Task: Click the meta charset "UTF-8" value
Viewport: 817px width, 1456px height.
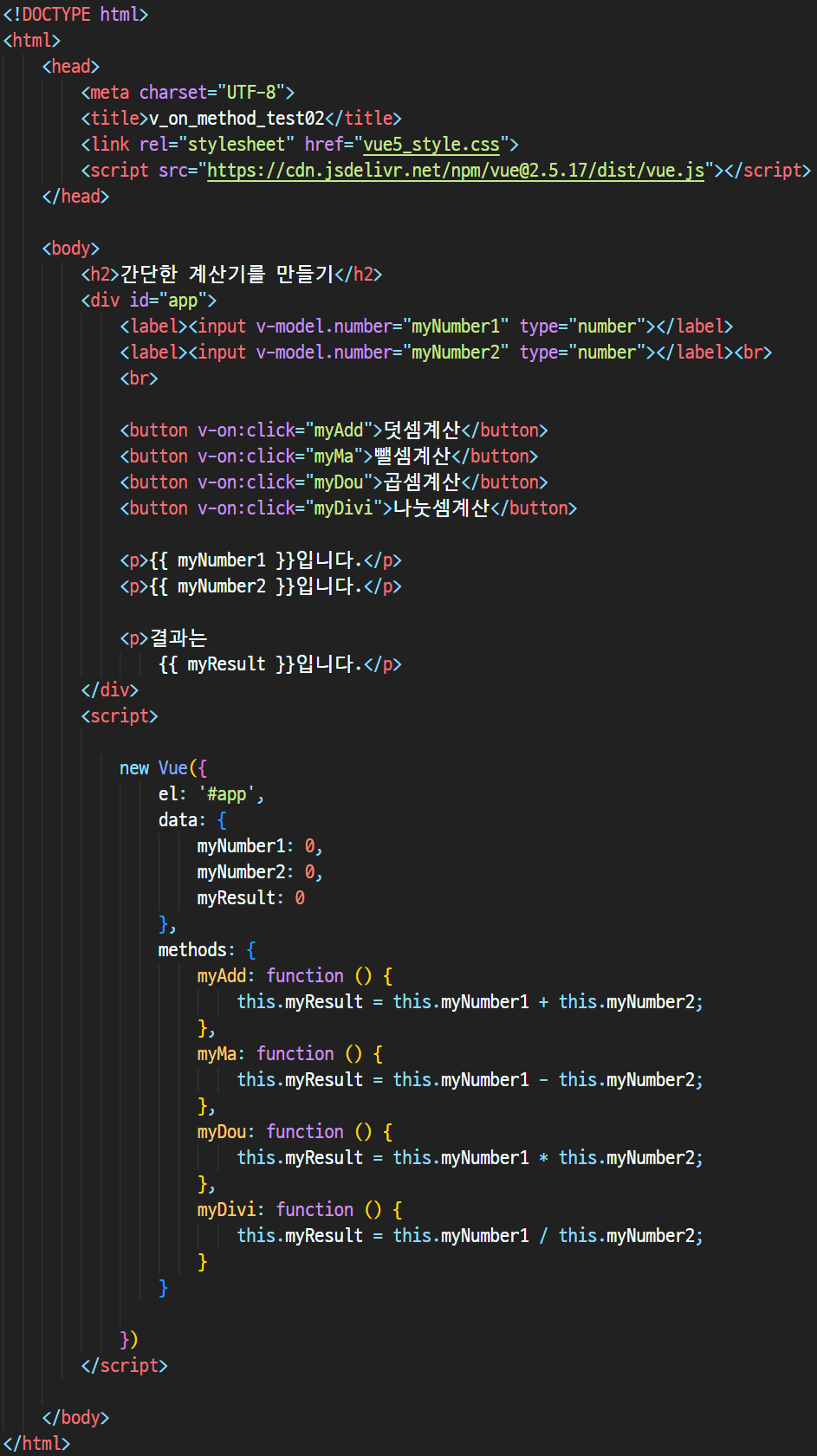Action: pos(250,93)
